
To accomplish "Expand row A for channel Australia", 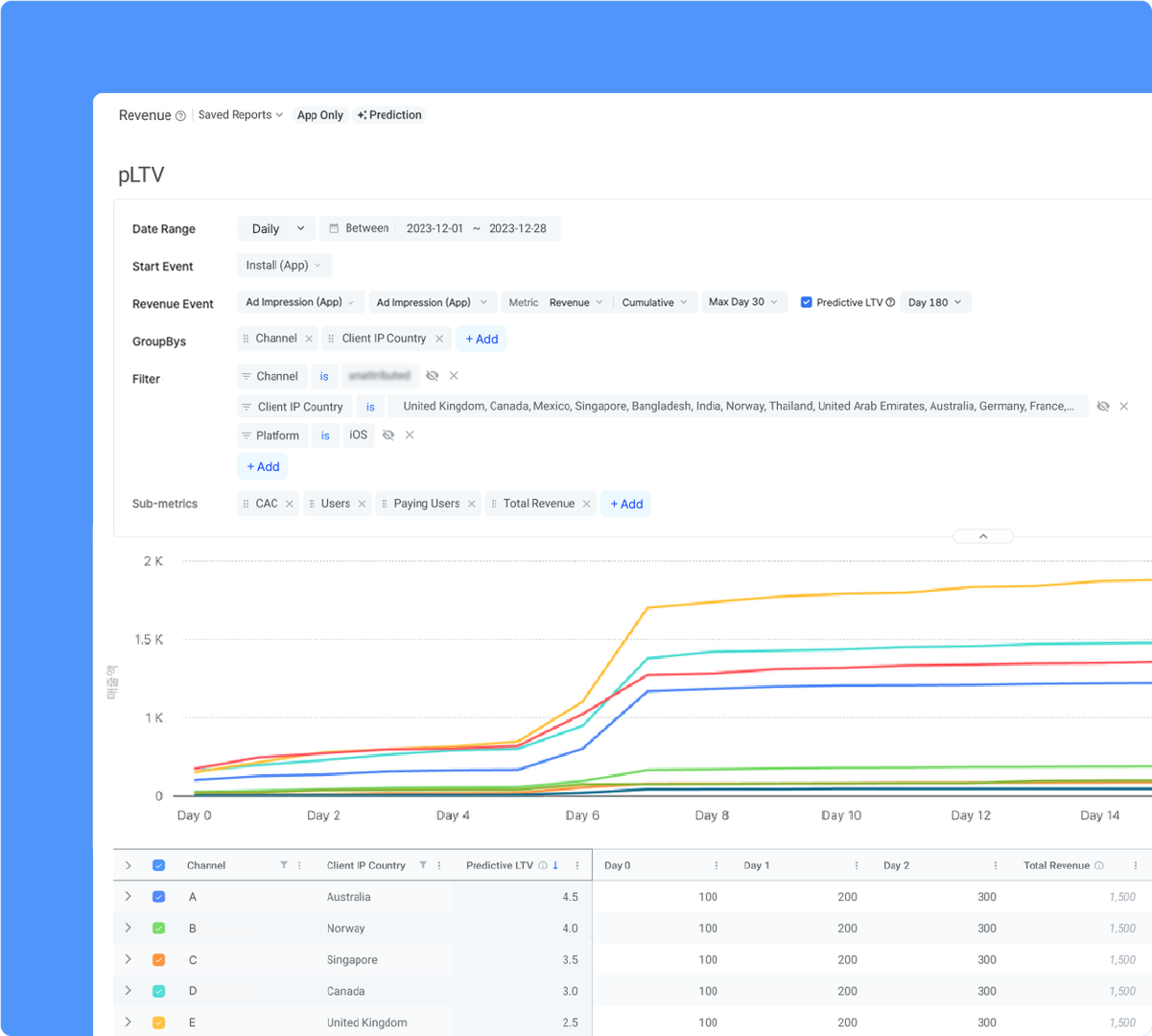I will (128, 896).
